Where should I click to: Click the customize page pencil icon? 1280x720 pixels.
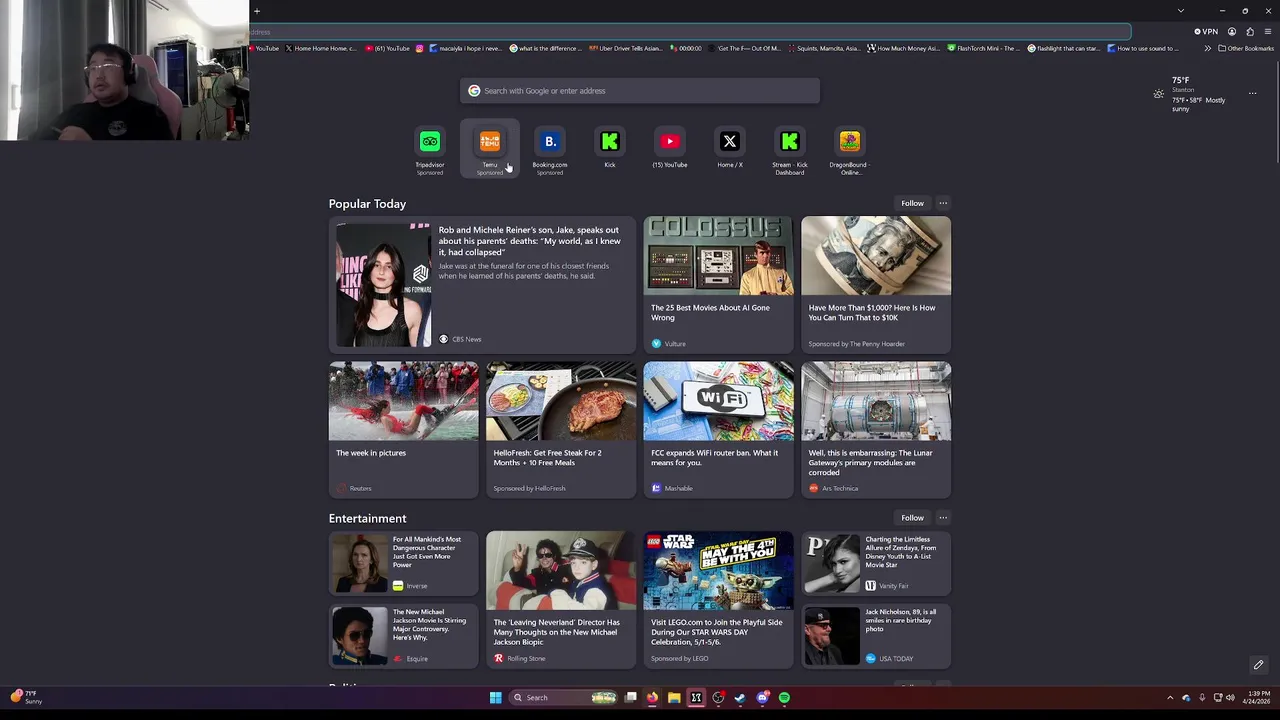(1259, 665)
